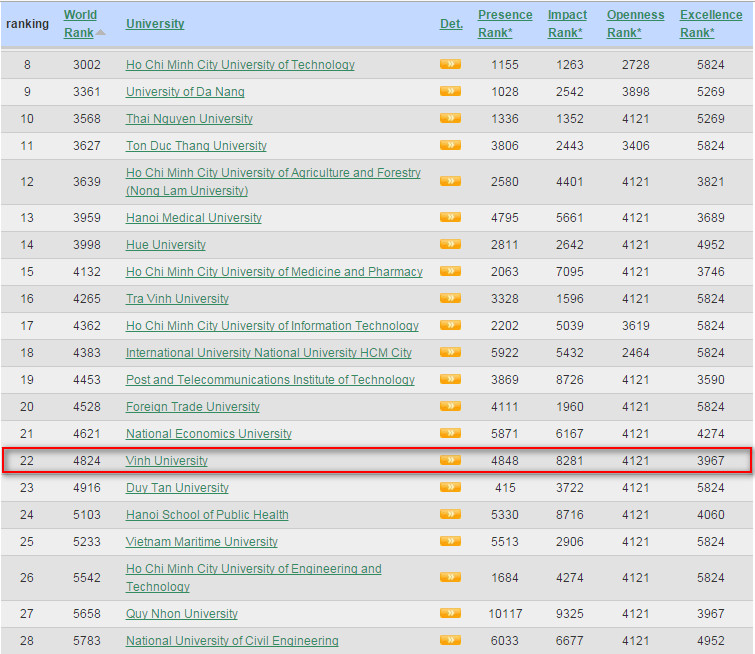Open details icon for Duy Tan University

pos(450,487)
